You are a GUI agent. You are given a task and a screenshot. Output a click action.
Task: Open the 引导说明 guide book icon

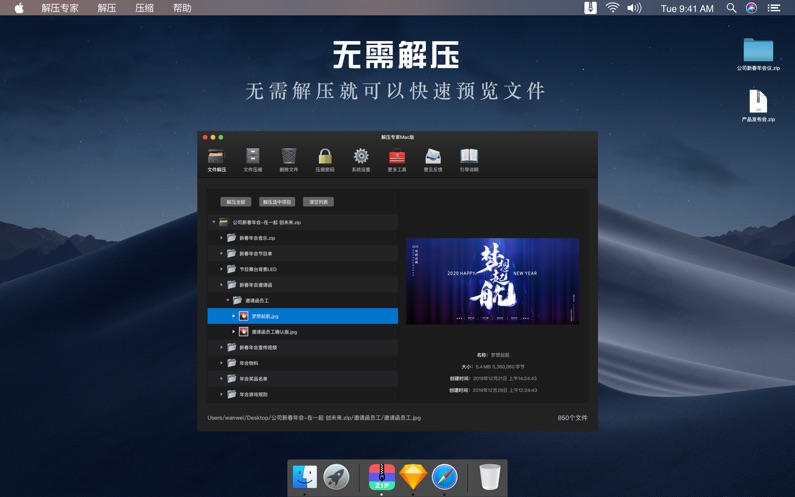[469, 157]
